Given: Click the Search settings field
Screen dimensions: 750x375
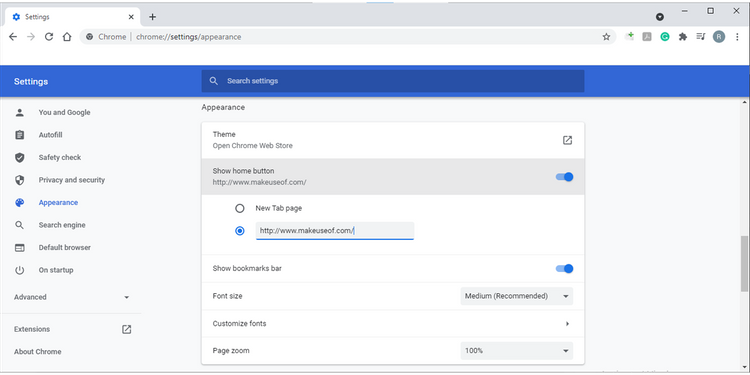Looking at the screenshot, I should coord(393,81).
